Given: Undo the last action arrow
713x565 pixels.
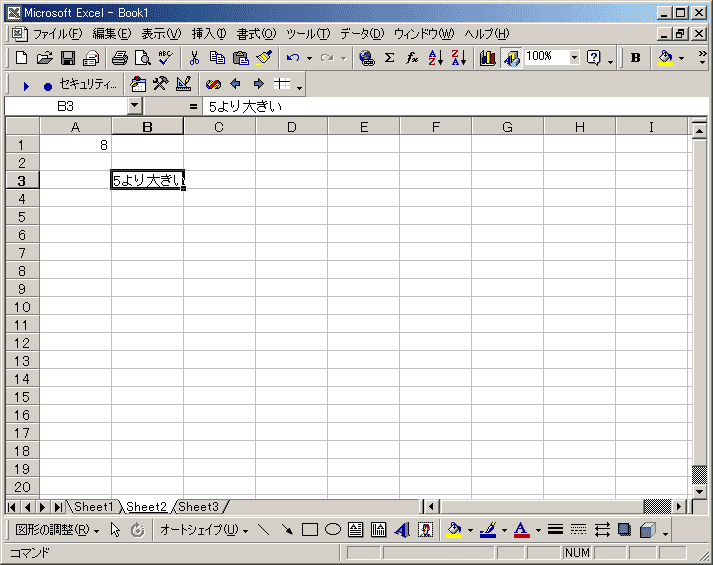Looking at the screenshot, I should tap(292, 58).
